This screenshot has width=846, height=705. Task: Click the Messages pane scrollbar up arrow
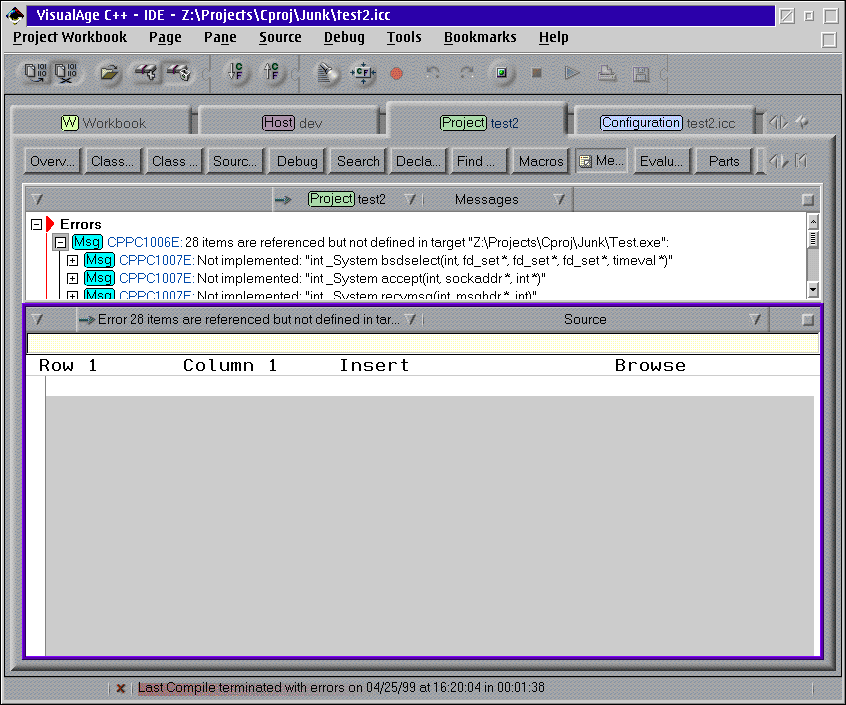click(x=813, y=221)
